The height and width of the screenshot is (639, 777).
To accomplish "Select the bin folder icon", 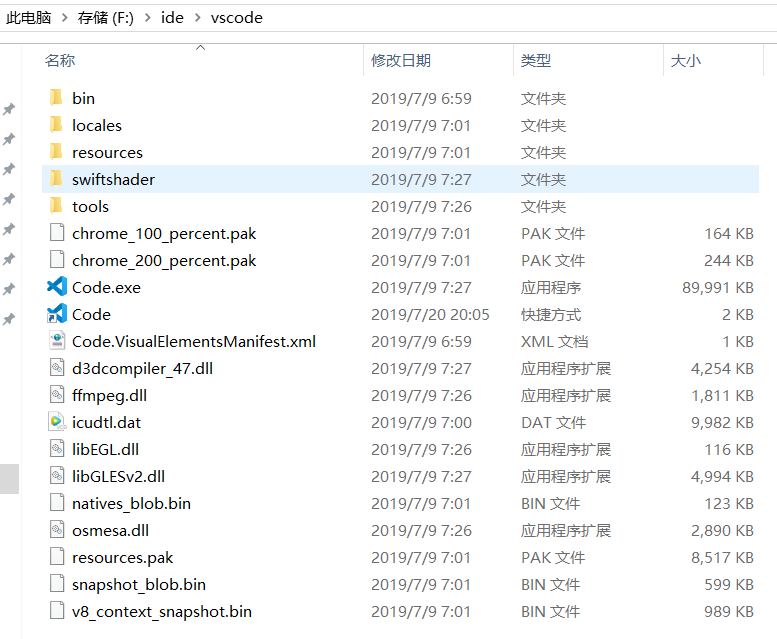I will click(56, 98).
